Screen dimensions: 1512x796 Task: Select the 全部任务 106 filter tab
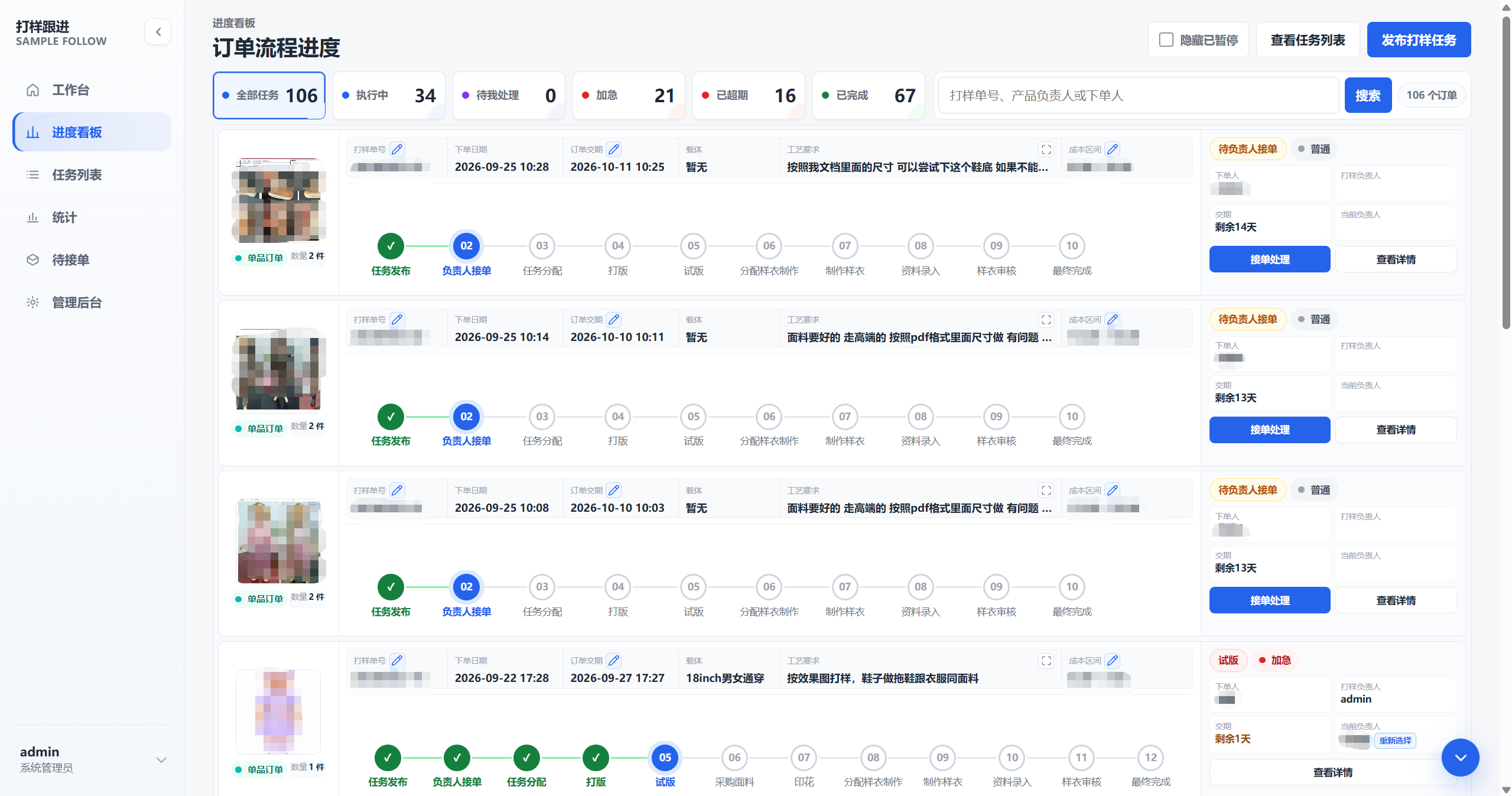click(x=269, y=95)
